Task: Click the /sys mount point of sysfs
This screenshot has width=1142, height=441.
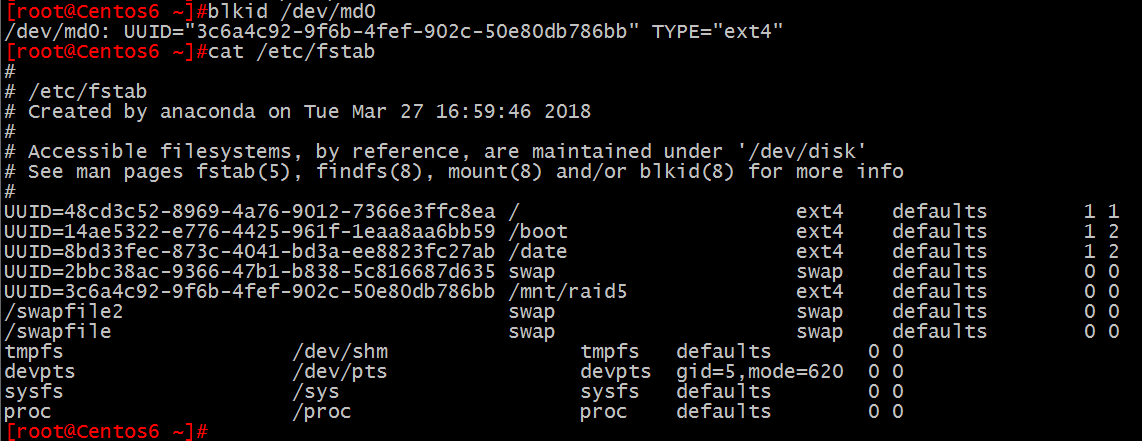Action: [x=316, y=392]
